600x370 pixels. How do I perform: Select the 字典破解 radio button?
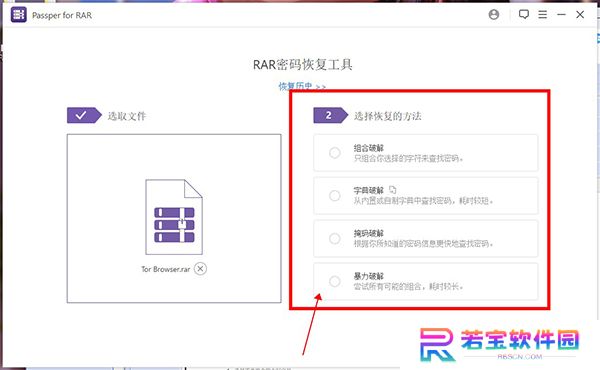click(x=335, y=196)
